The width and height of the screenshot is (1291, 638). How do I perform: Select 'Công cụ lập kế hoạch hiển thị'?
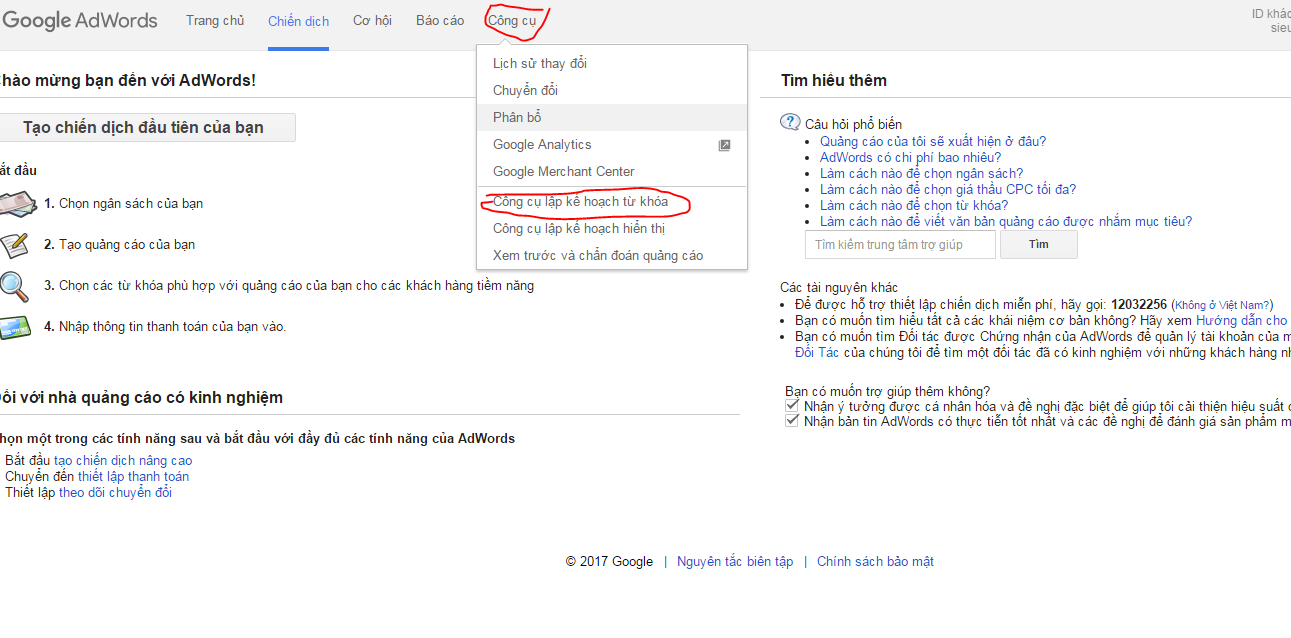[x=612, y=228]
